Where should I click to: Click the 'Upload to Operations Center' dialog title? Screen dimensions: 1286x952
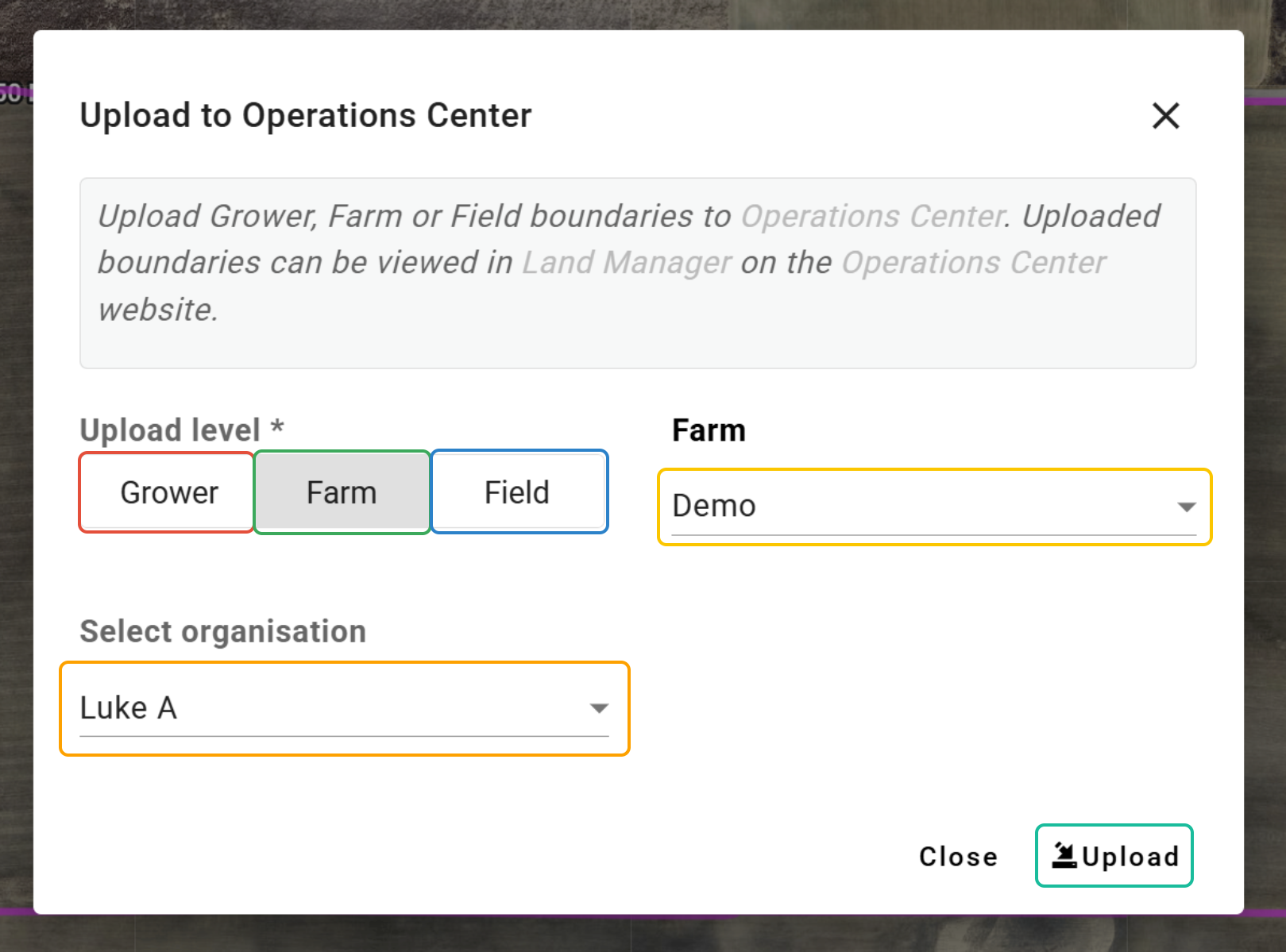tap(306, 116)
